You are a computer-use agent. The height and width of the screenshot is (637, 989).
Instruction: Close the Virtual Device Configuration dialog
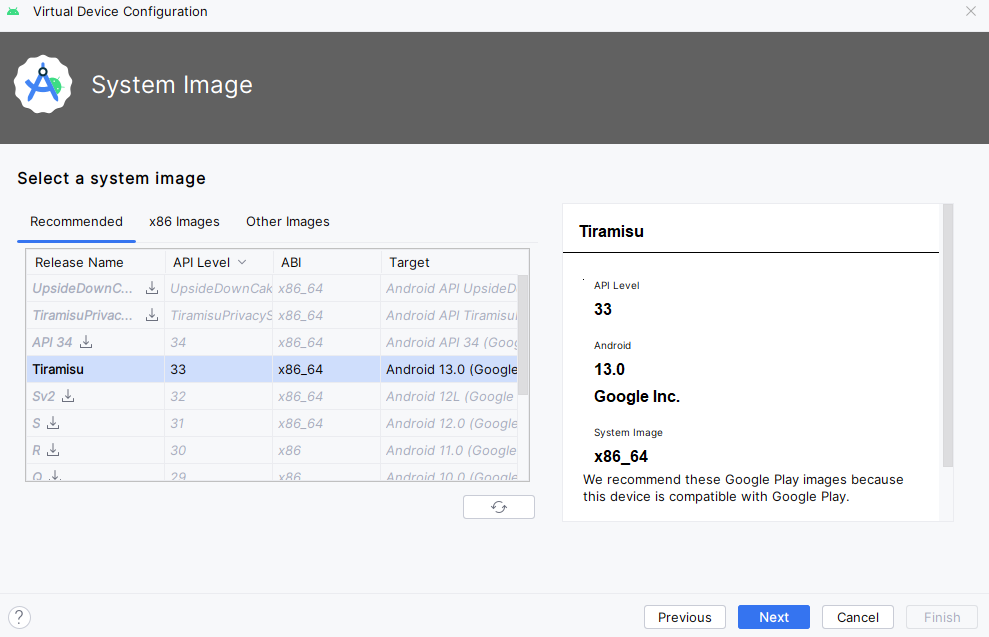971,11
